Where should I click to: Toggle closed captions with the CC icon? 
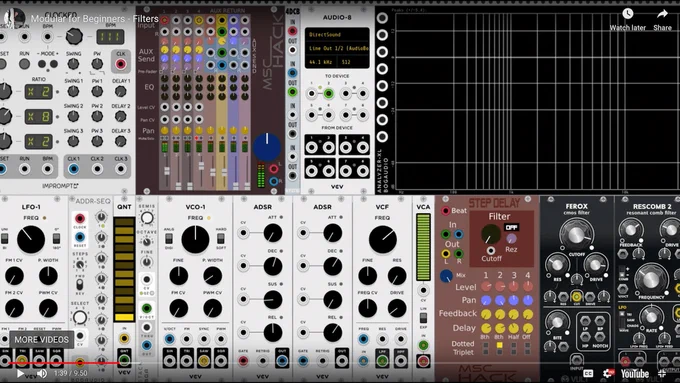(588, 373)
